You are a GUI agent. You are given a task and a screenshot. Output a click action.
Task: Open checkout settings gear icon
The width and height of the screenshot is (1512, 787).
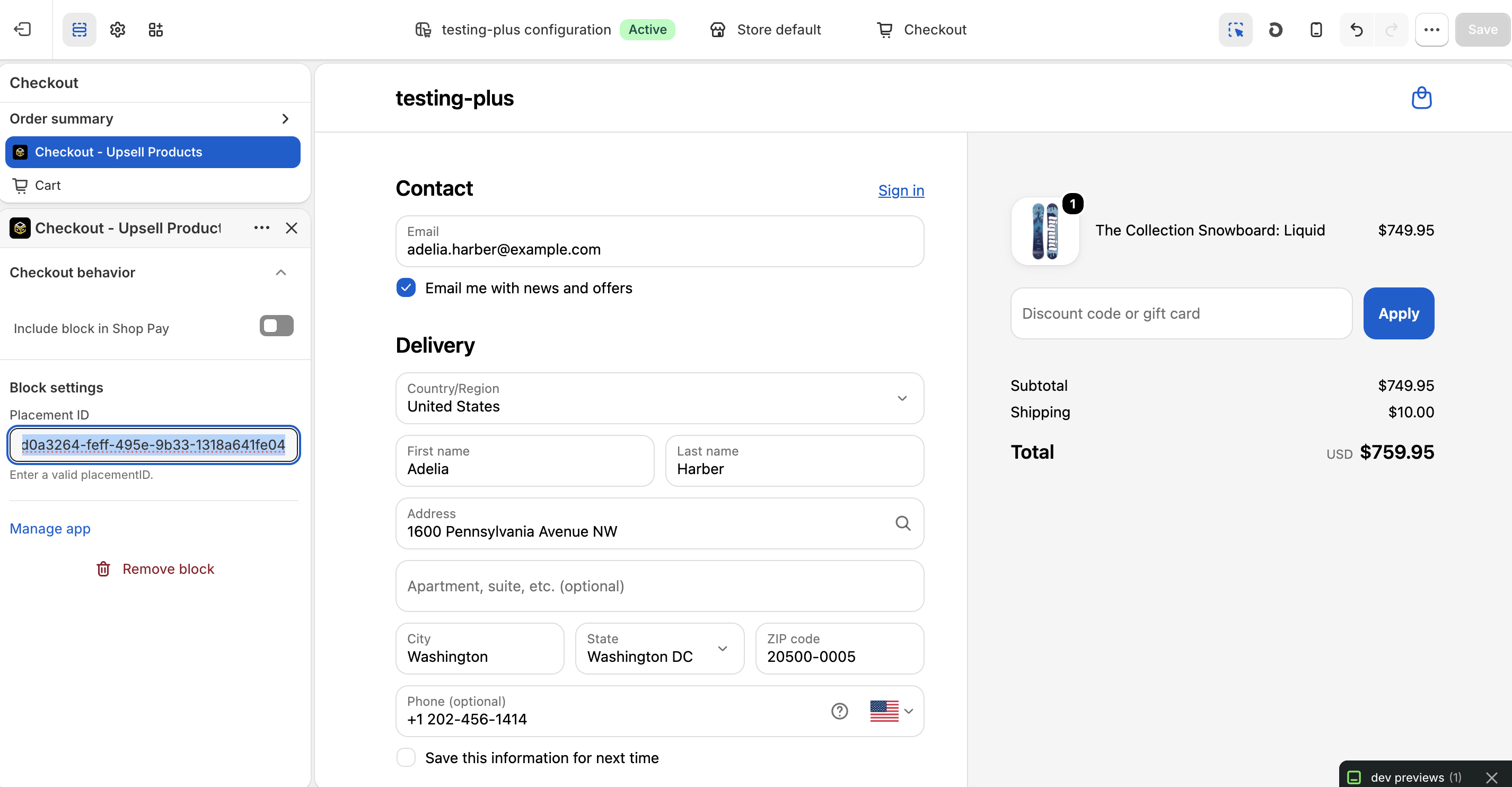click(x=117, y=29)
